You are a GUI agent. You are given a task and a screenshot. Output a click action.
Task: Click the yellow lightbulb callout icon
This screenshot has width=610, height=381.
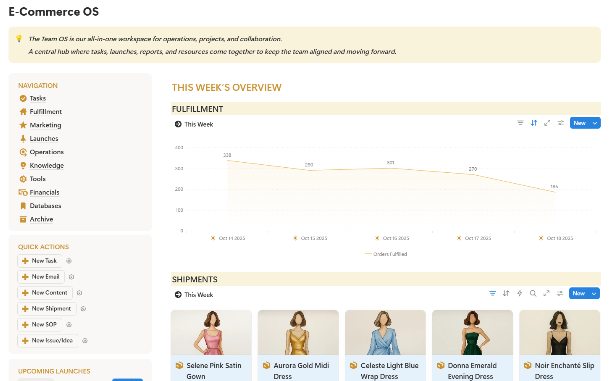[19, 39]
